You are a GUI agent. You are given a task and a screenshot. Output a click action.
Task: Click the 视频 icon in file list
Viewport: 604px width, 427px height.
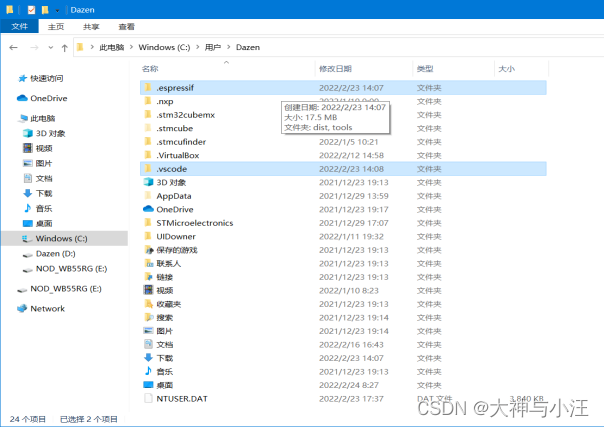pyautogui.click(x=148, y=290)
